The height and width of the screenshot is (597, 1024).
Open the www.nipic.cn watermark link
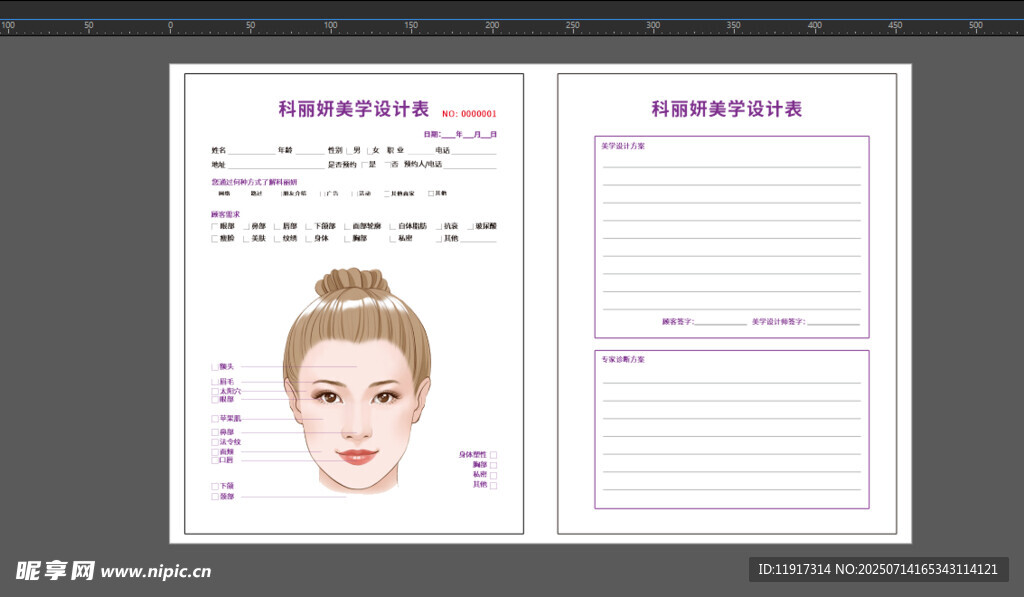156,572
